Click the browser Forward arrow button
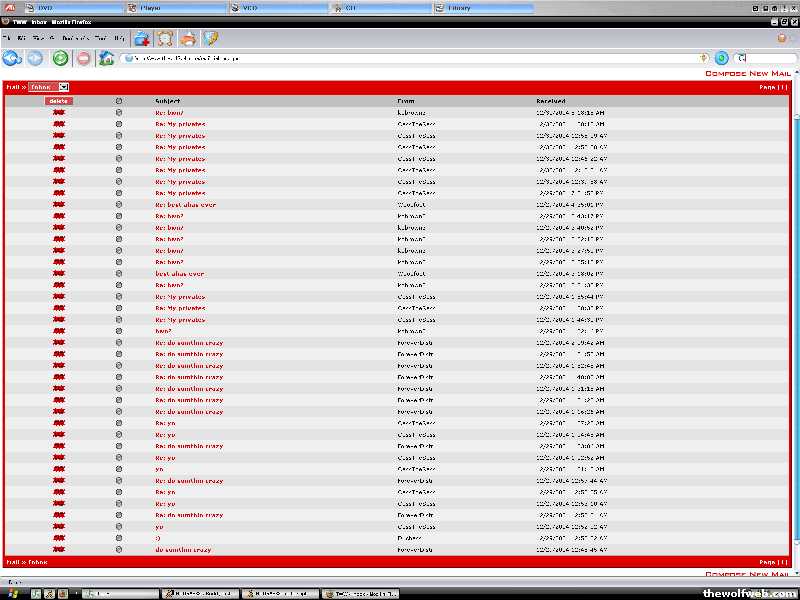Viewport: 800px width, 600px height. pyautogui.click(x=35, y=58)
